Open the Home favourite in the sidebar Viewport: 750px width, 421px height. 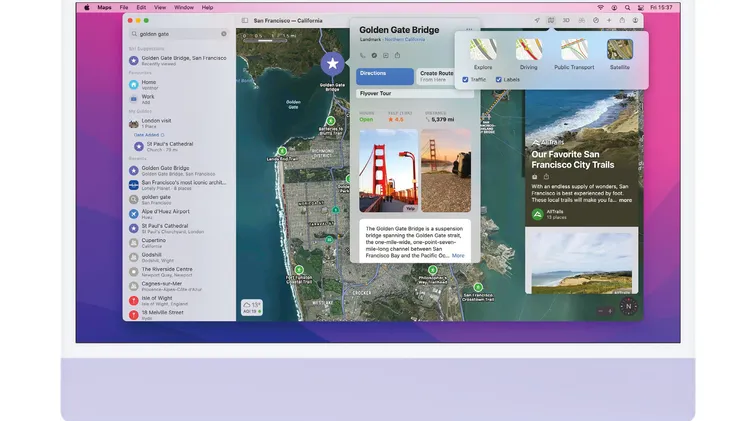click(178, 85)
